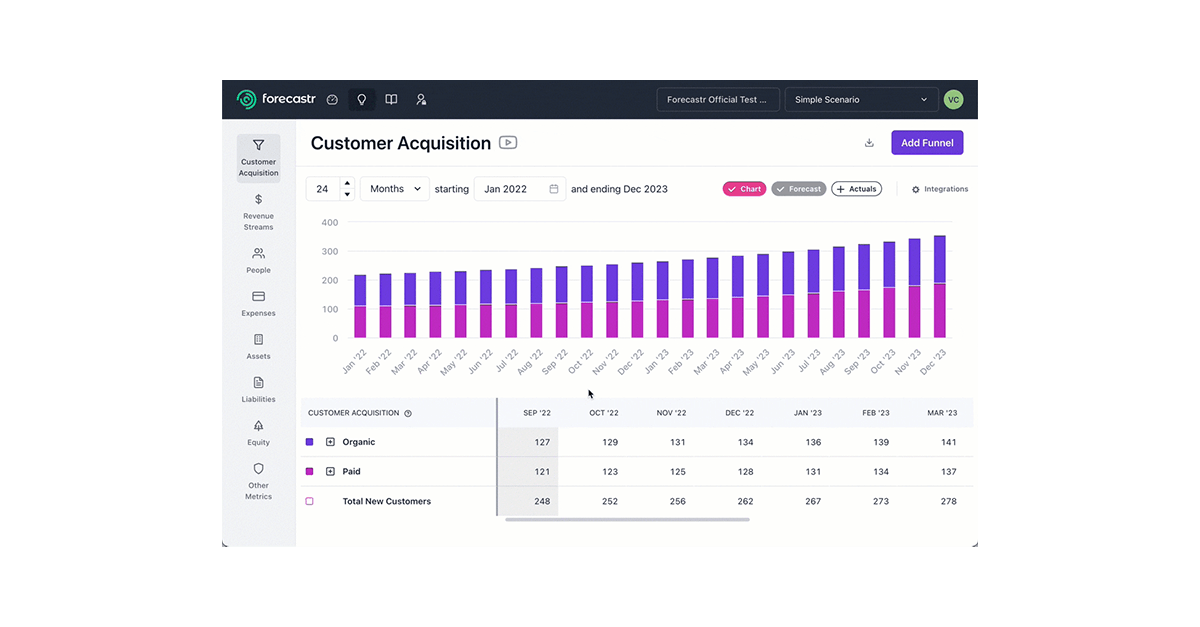Screen dimensions: 1200x627
Task: Select total value 278 for Mar '23
Action: click(x=948, y=501)
